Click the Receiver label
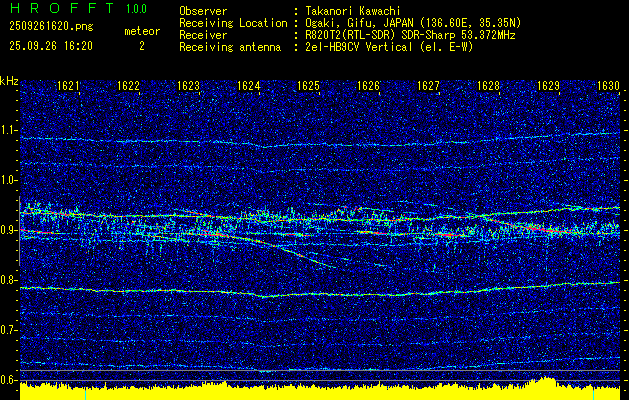The height and width of the screenshot is (400, 629). (203, 35)
